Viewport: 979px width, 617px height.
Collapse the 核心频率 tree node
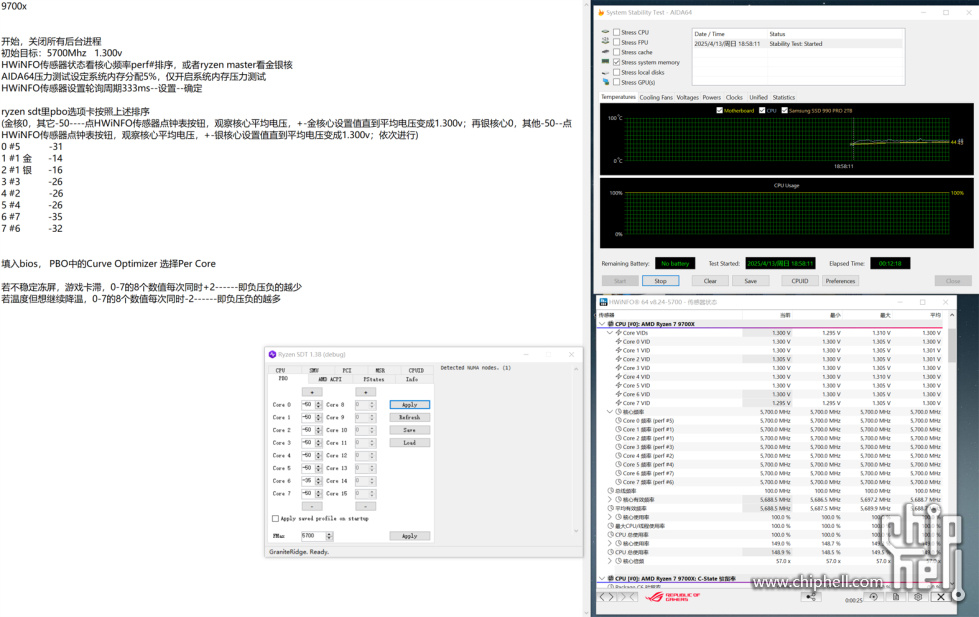coord(610,412)
